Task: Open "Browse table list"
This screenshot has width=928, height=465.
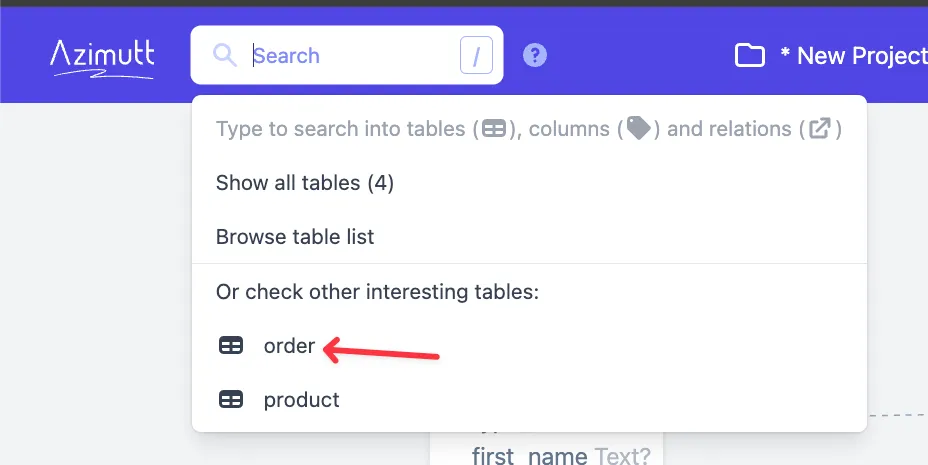Action: [295, 237]
